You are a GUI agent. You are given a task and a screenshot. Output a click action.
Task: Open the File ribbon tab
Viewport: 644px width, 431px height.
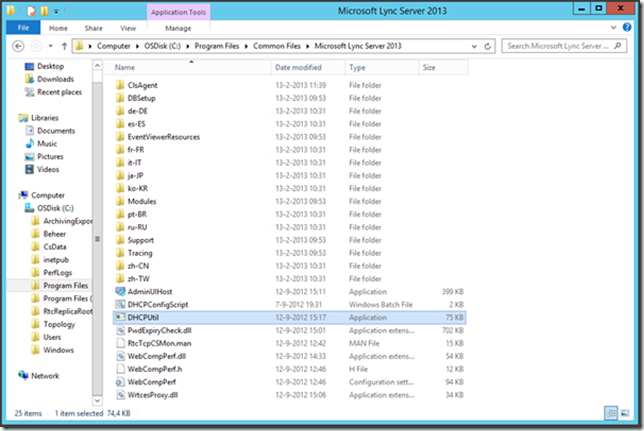point(23,28)
